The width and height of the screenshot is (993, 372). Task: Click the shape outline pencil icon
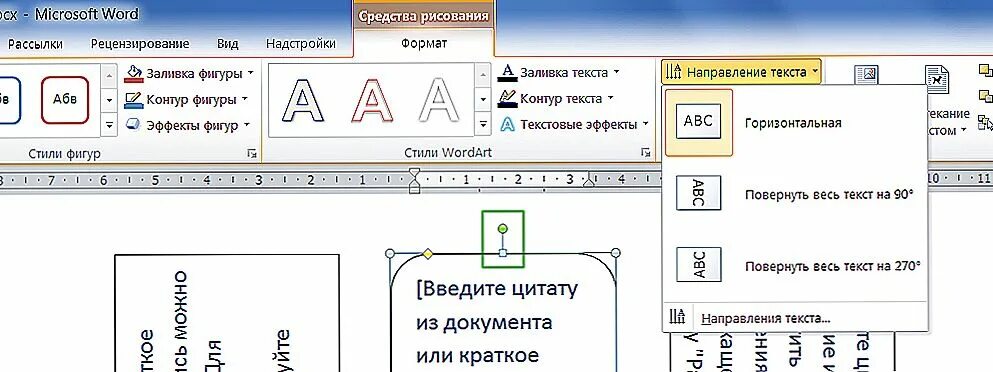(x=134, y=99)
